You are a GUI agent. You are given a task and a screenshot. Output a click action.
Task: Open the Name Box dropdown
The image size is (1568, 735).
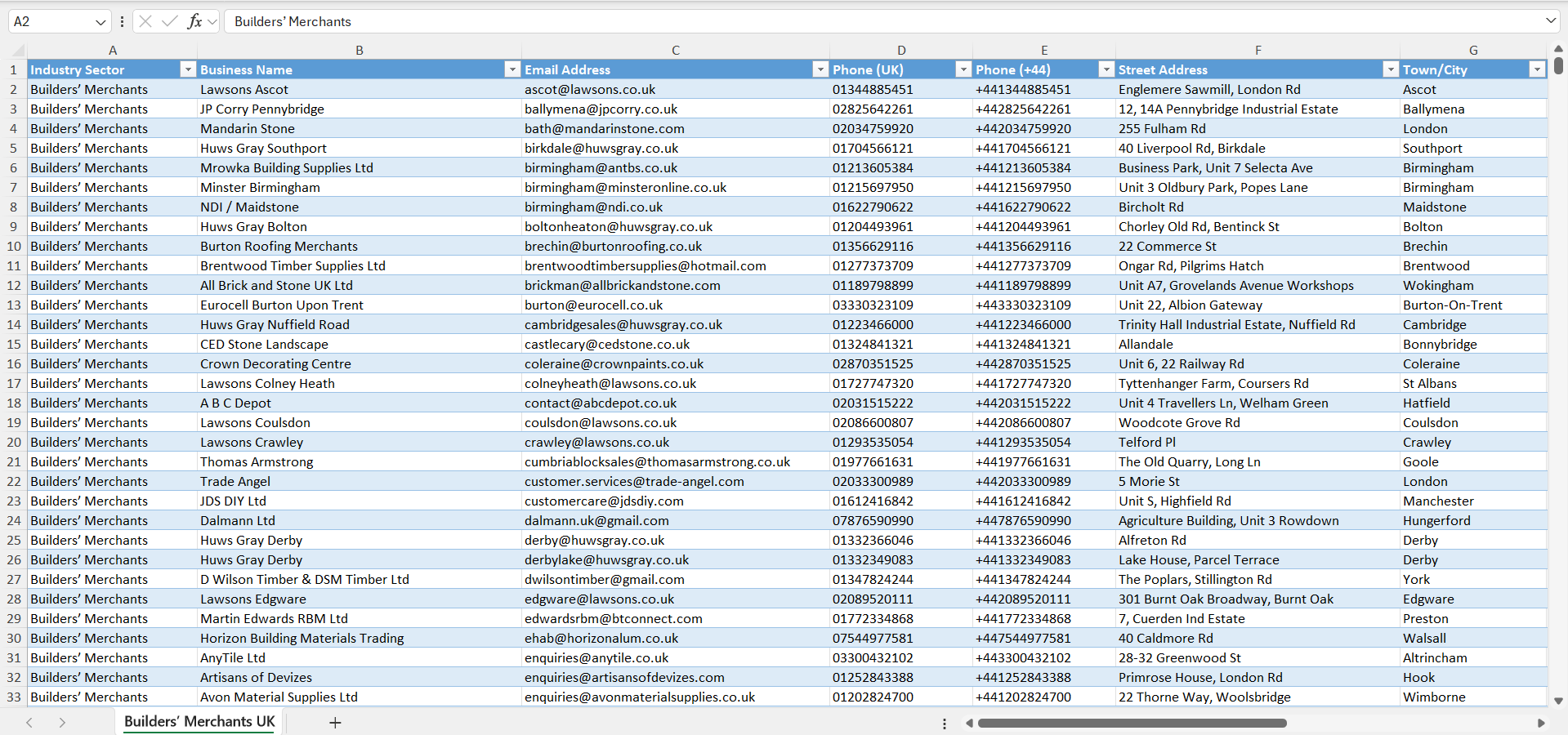pos(101,22)
